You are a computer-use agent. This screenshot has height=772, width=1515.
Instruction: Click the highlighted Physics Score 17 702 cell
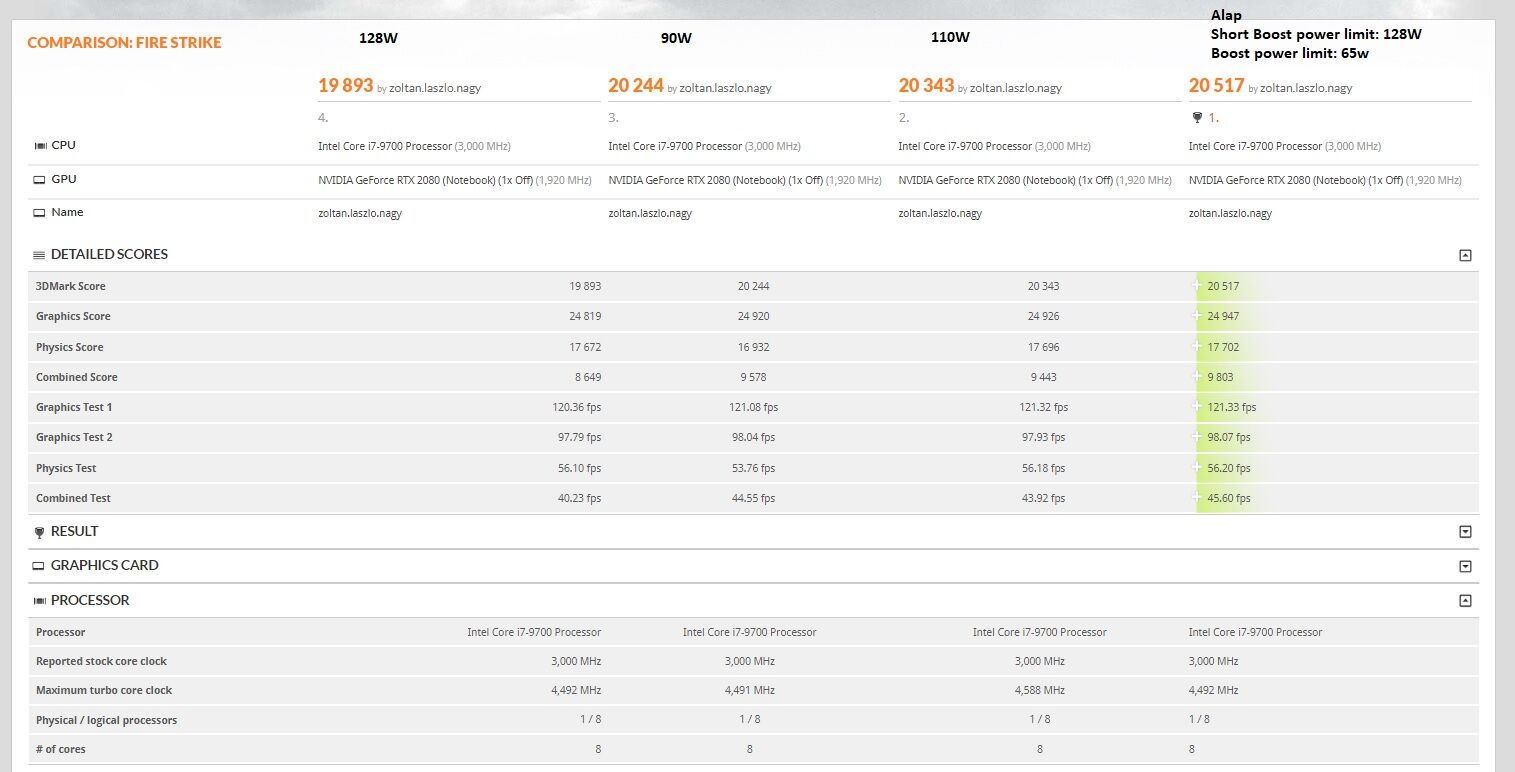(1223, 347)
